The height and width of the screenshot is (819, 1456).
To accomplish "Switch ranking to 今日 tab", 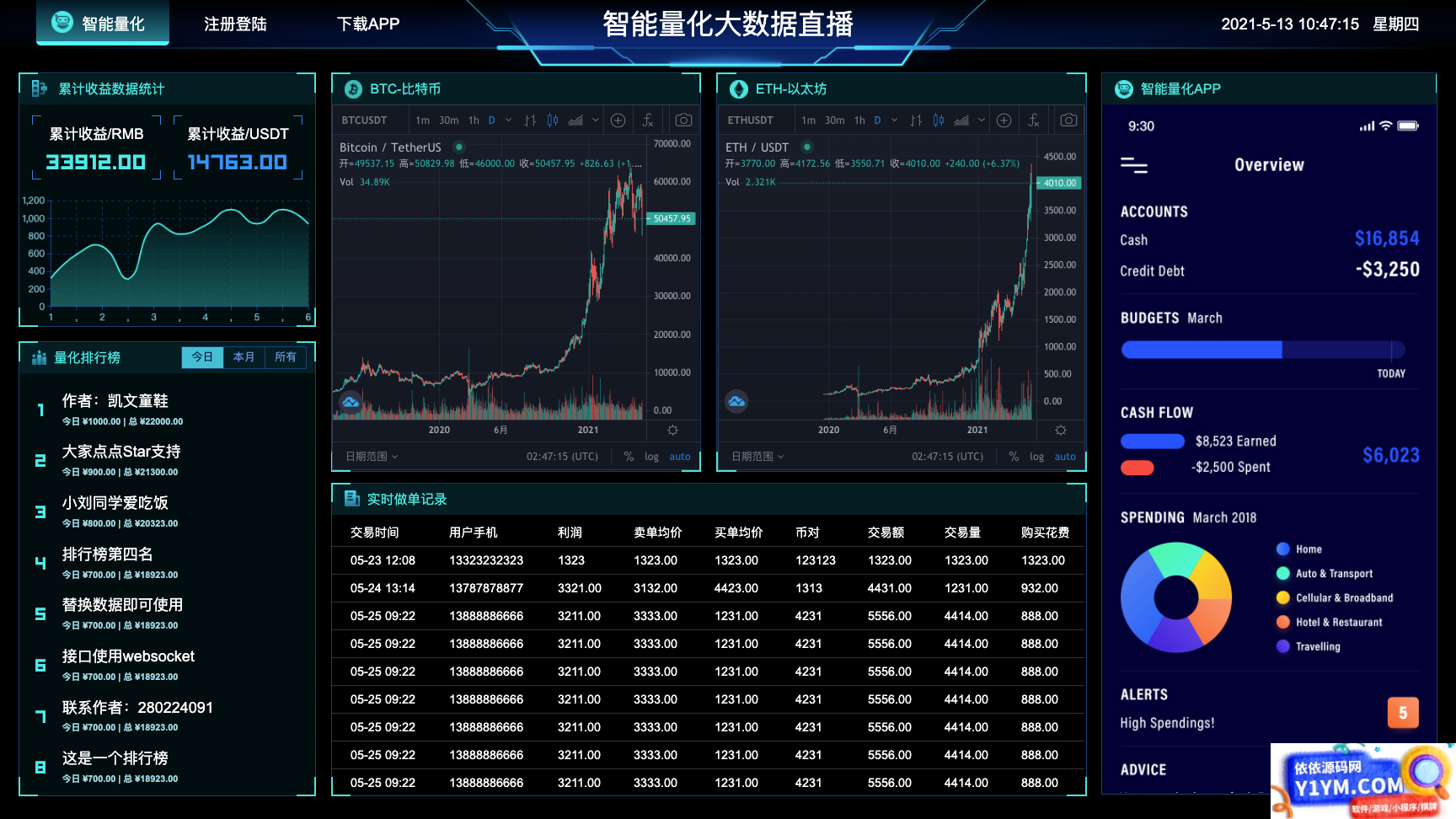I will coord(202,357).
